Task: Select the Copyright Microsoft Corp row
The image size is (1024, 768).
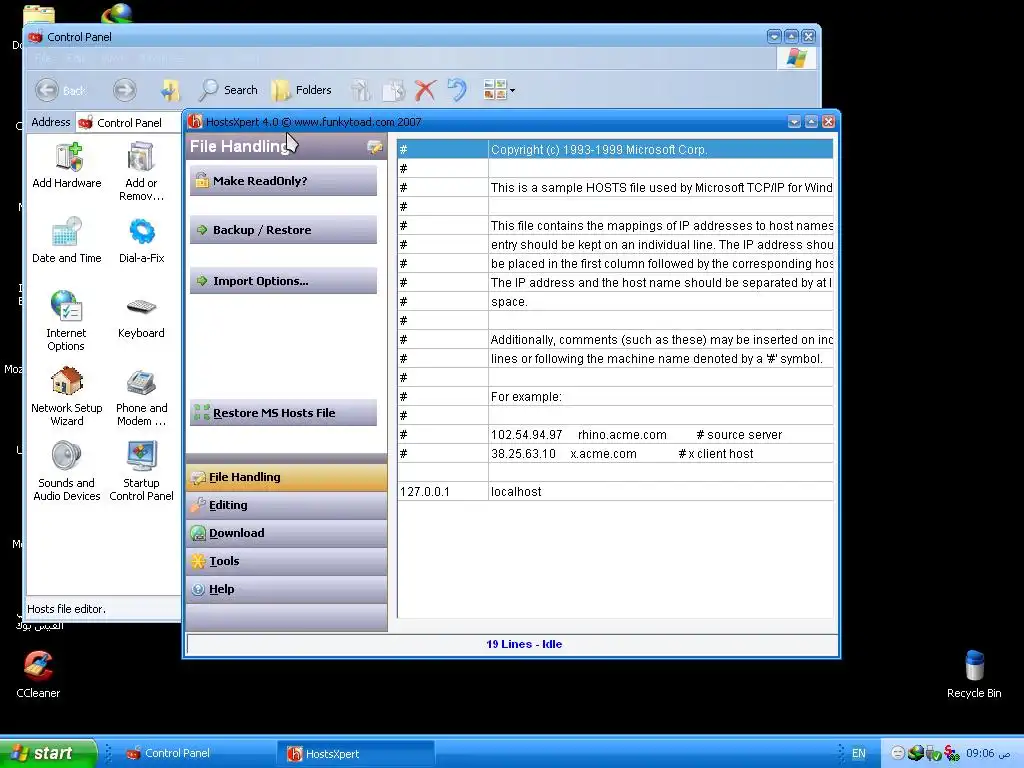Action: [x=615, y=150]
